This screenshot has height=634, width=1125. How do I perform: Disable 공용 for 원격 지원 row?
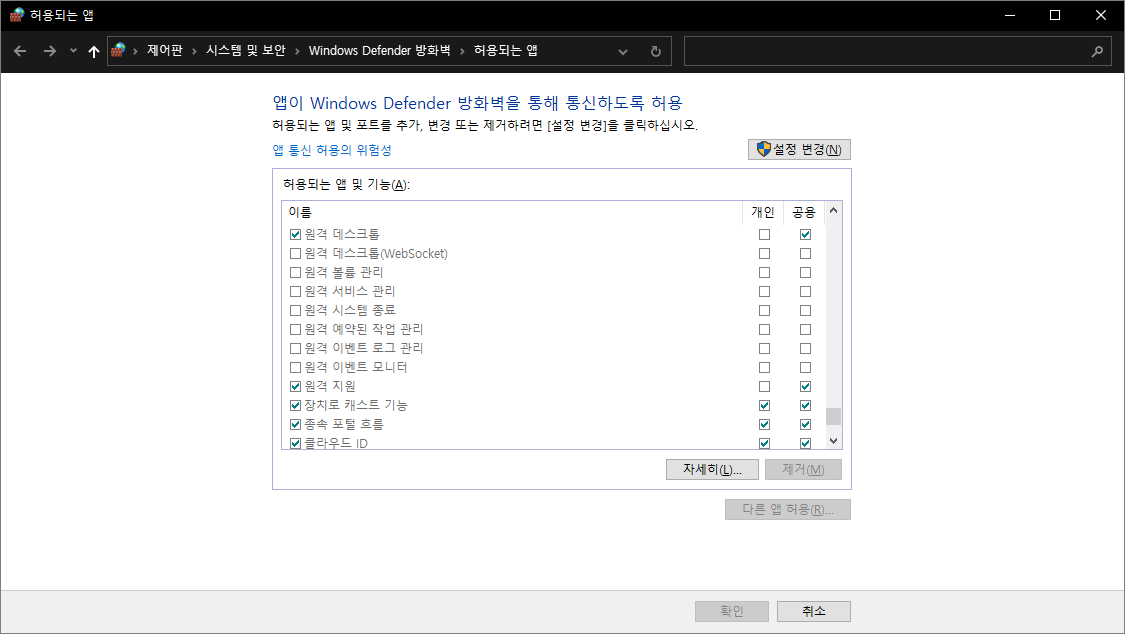pos(806,387)
